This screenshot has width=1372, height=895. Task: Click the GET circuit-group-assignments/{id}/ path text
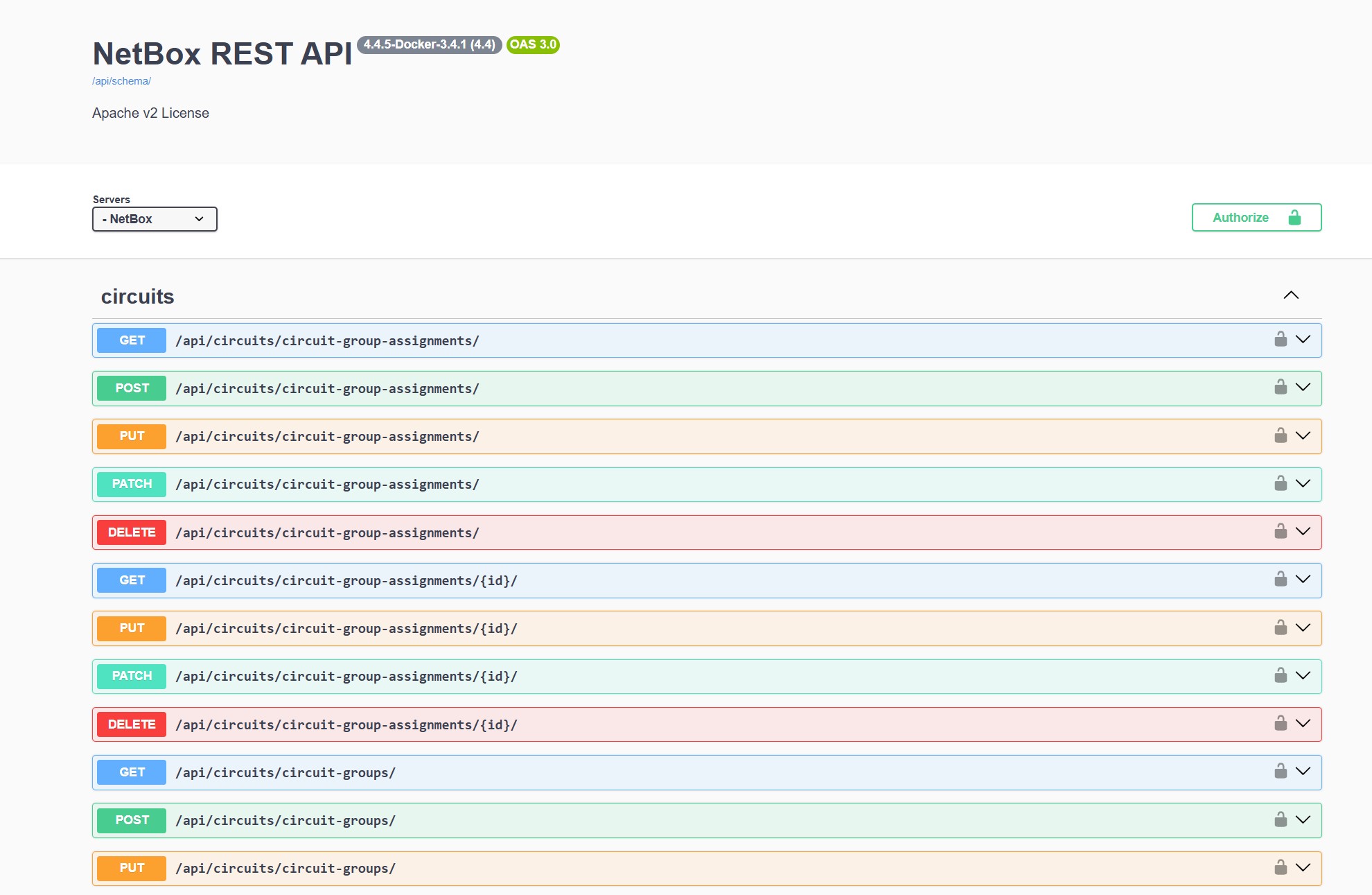tap(346, 580)
